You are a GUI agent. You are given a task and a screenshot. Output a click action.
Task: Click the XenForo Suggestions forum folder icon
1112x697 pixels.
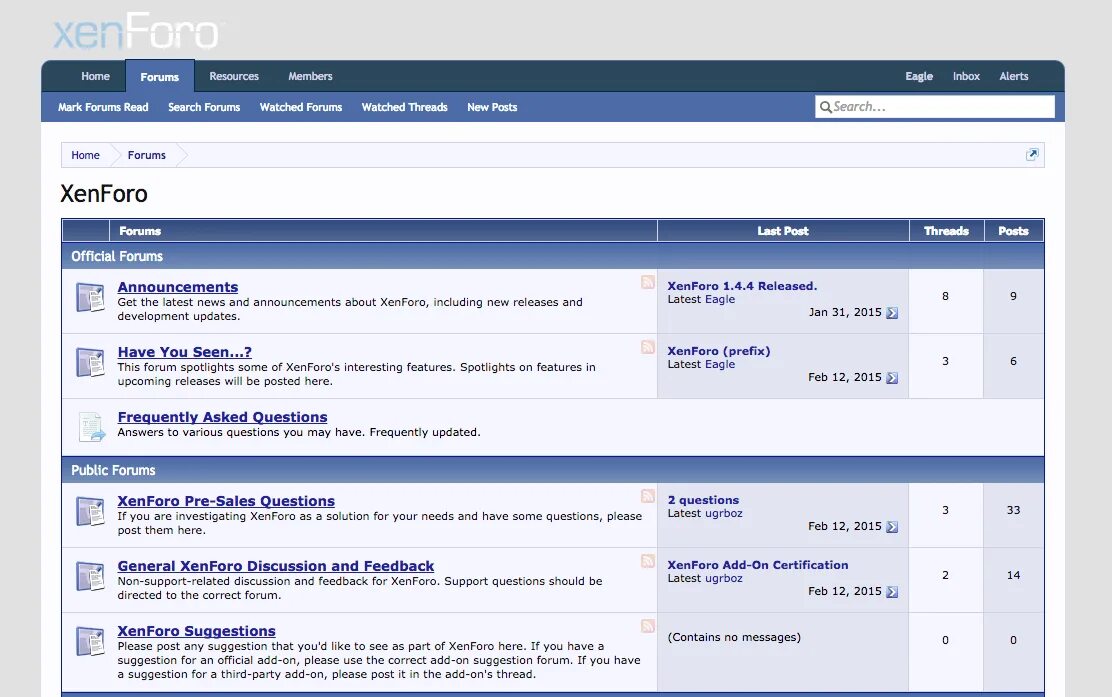click(90, 642)
